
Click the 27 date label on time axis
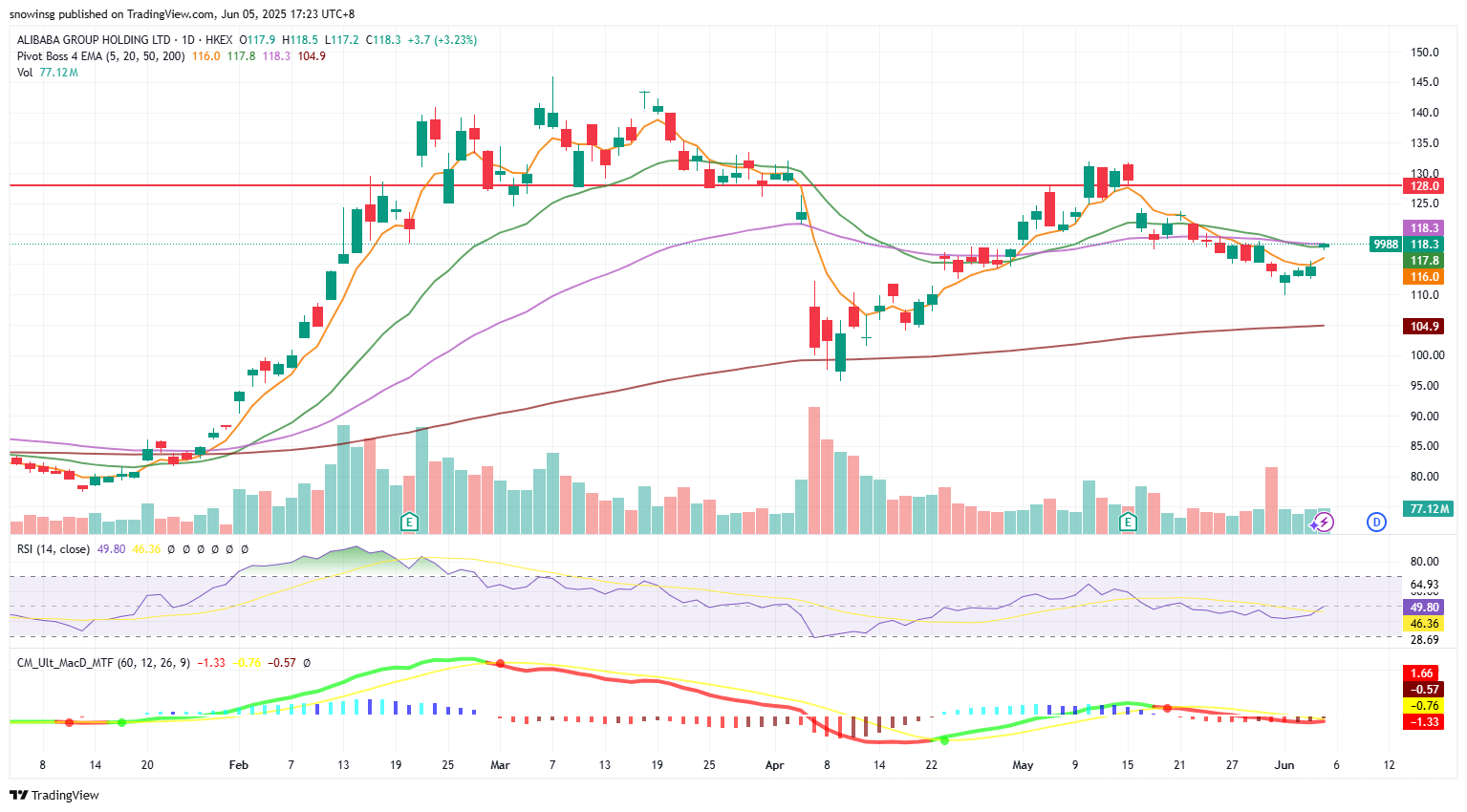[1232, 765]
